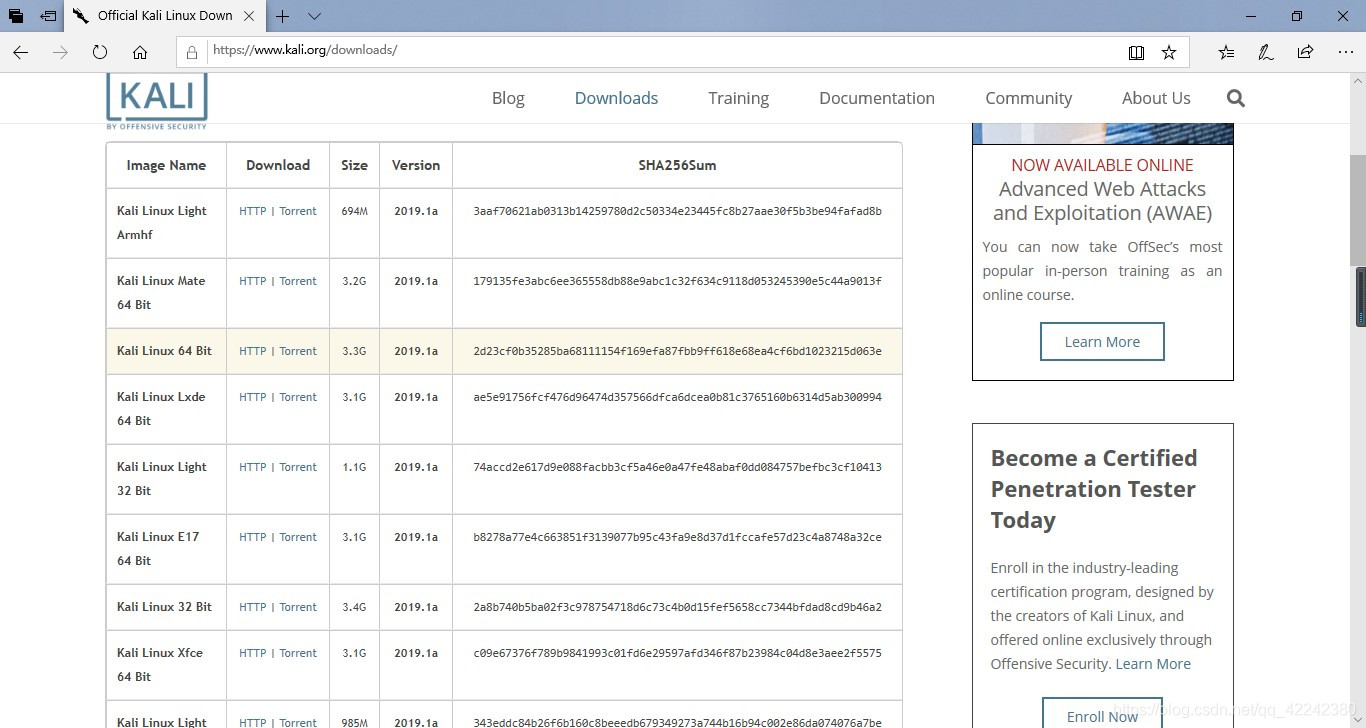Click the Kali logo
Image resolution: width=1366 pixels, height=728 pixels.
tap(157, 100)
